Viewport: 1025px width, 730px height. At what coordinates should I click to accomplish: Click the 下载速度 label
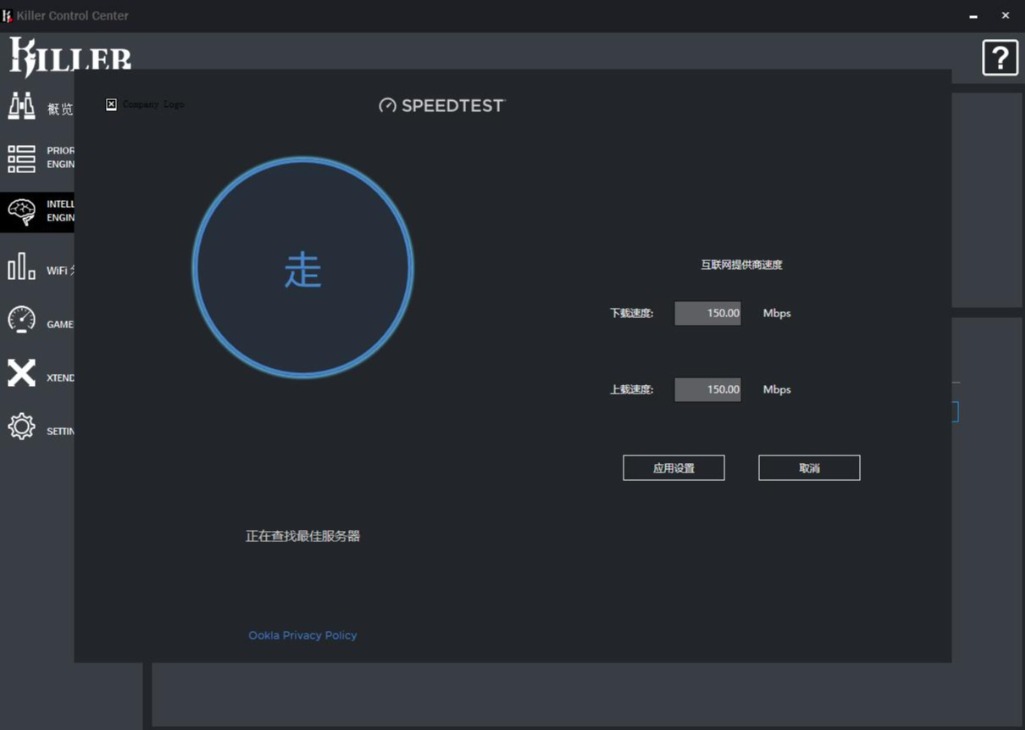pos(631,313)
